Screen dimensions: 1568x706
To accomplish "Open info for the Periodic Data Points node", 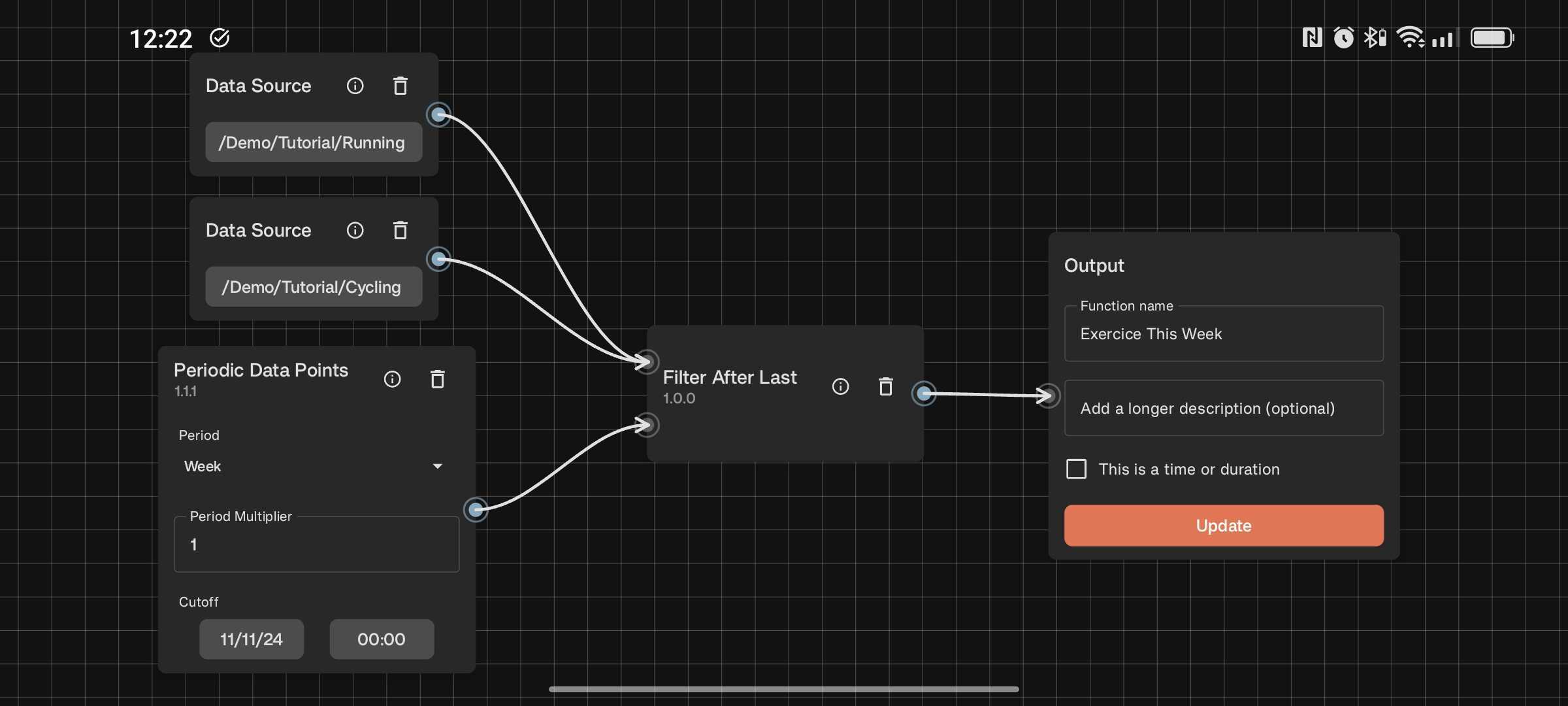I will (x=392, y=379).
